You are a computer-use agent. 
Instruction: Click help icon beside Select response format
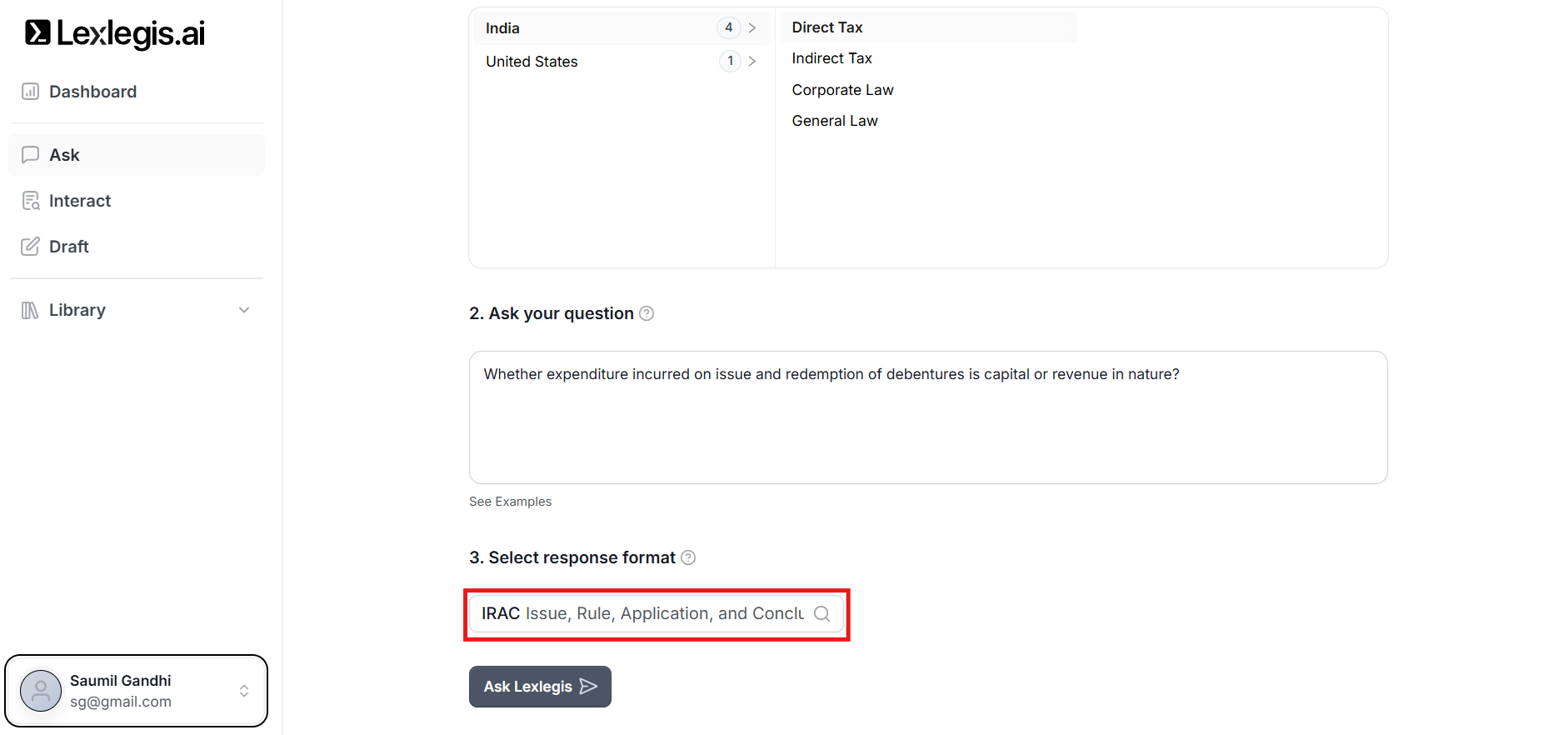point(688,557)
